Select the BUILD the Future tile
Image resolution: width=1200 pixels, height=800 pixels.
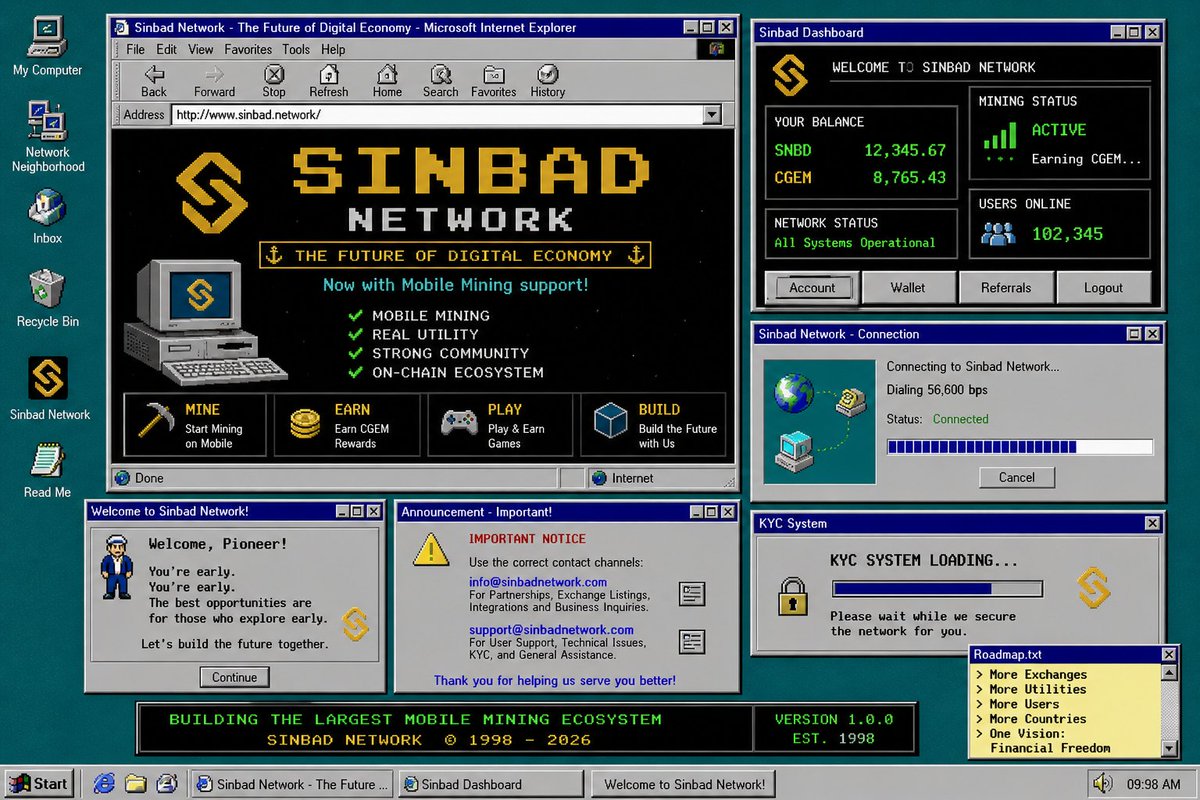(x=653, y=425)
